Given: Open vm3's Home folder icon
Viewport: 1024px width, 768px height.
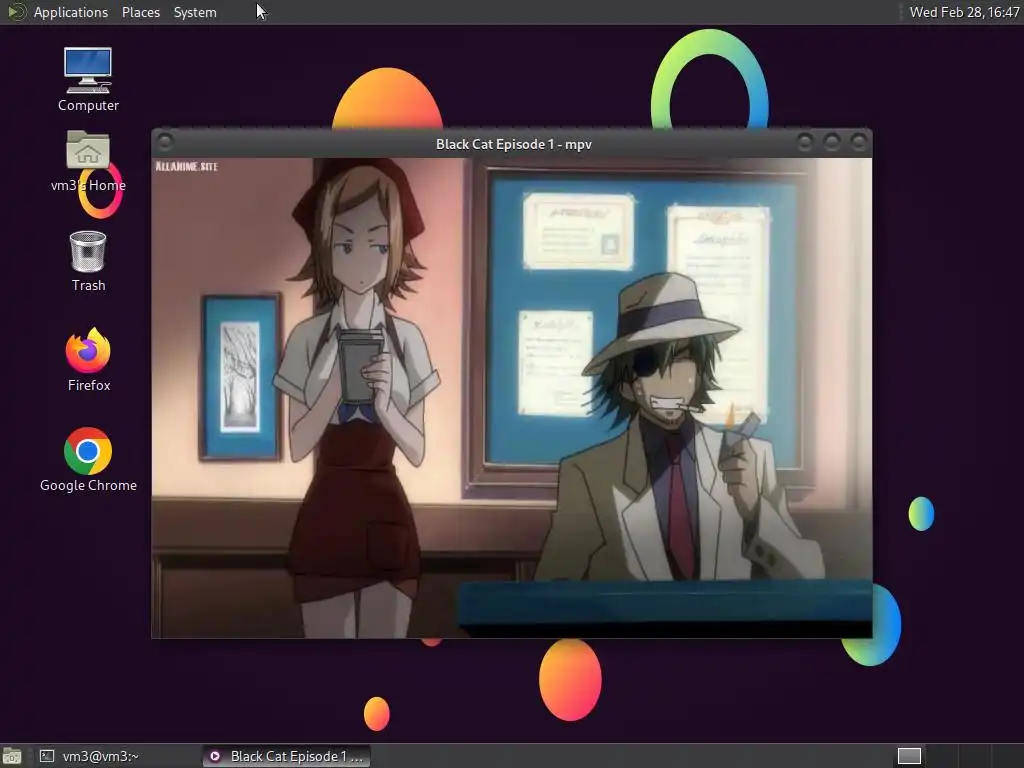Looking at the screenshot, I should tap(88, 160).
